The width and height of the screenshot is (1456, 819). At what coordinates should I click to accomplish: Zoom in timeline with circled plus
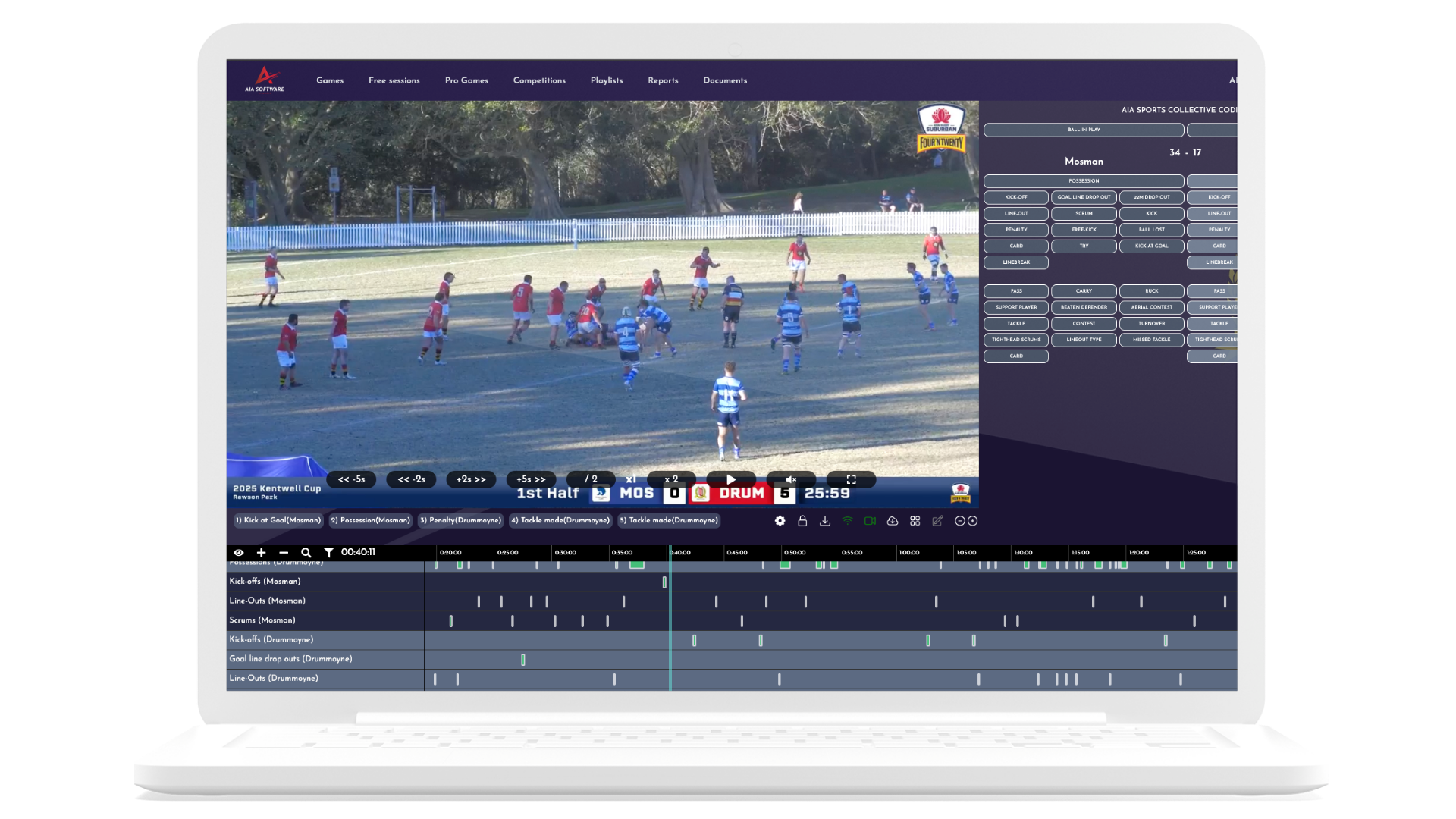tap(972, 521)
